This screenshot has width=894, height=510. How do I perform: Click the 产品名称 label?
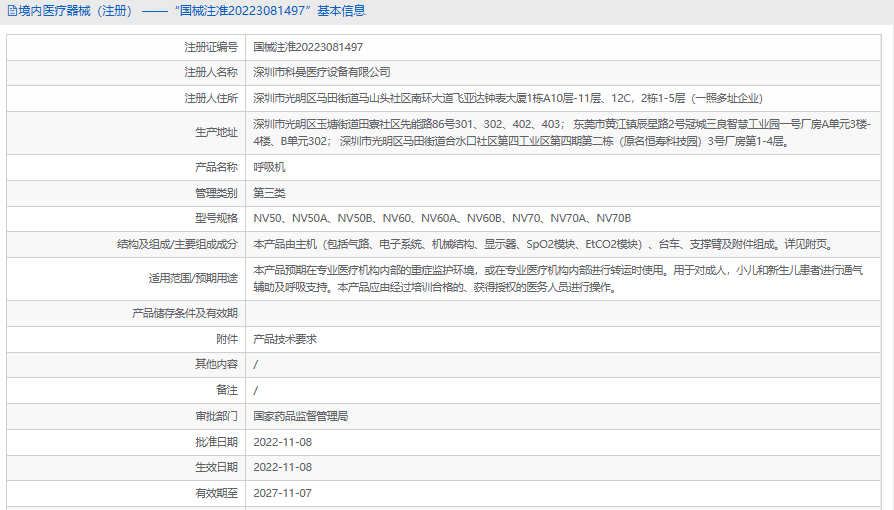(216, 167)
